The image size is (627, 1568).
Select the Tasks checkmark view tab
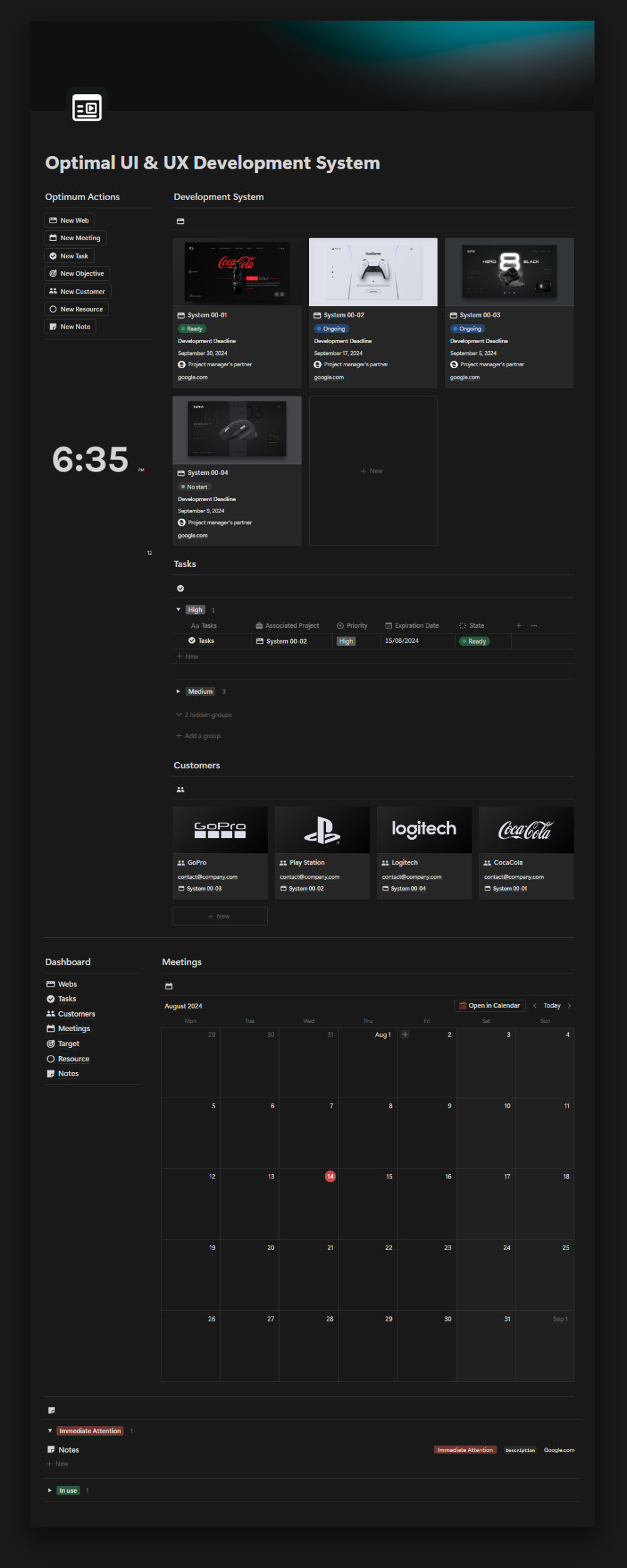181,588
